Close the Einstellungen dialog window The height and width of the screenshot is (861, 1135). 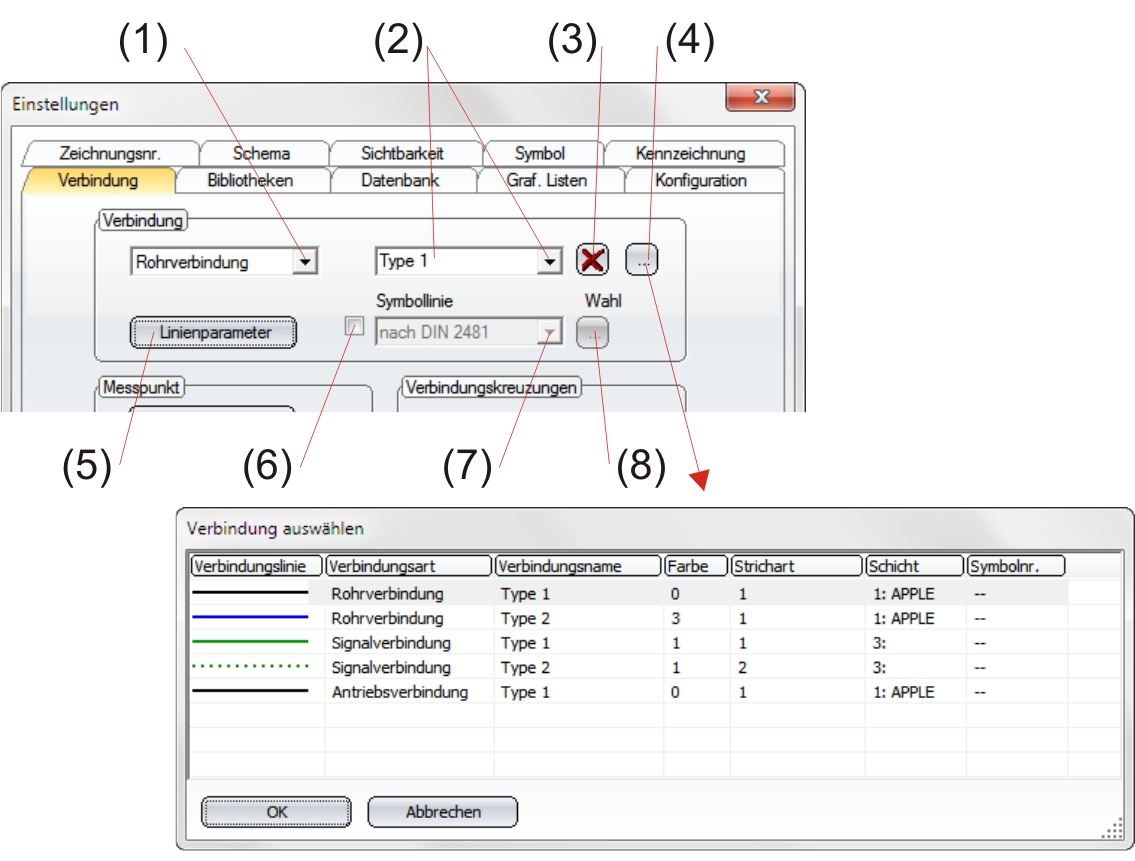point(760,98)
